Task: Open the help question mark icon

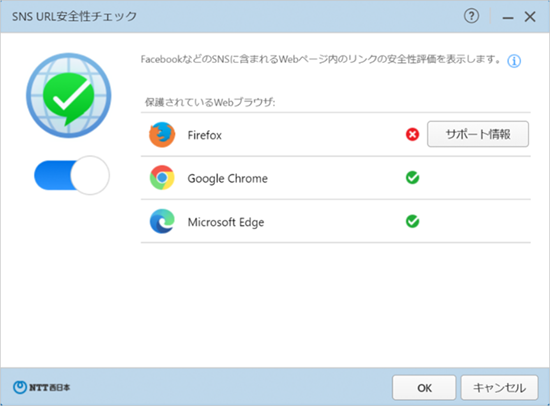Action: pyautogui.click(x=471, y=16)
